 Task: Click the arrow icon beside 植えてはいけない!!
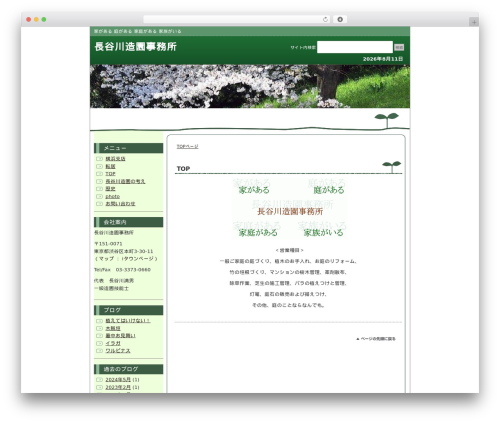[x=99, y=321]
